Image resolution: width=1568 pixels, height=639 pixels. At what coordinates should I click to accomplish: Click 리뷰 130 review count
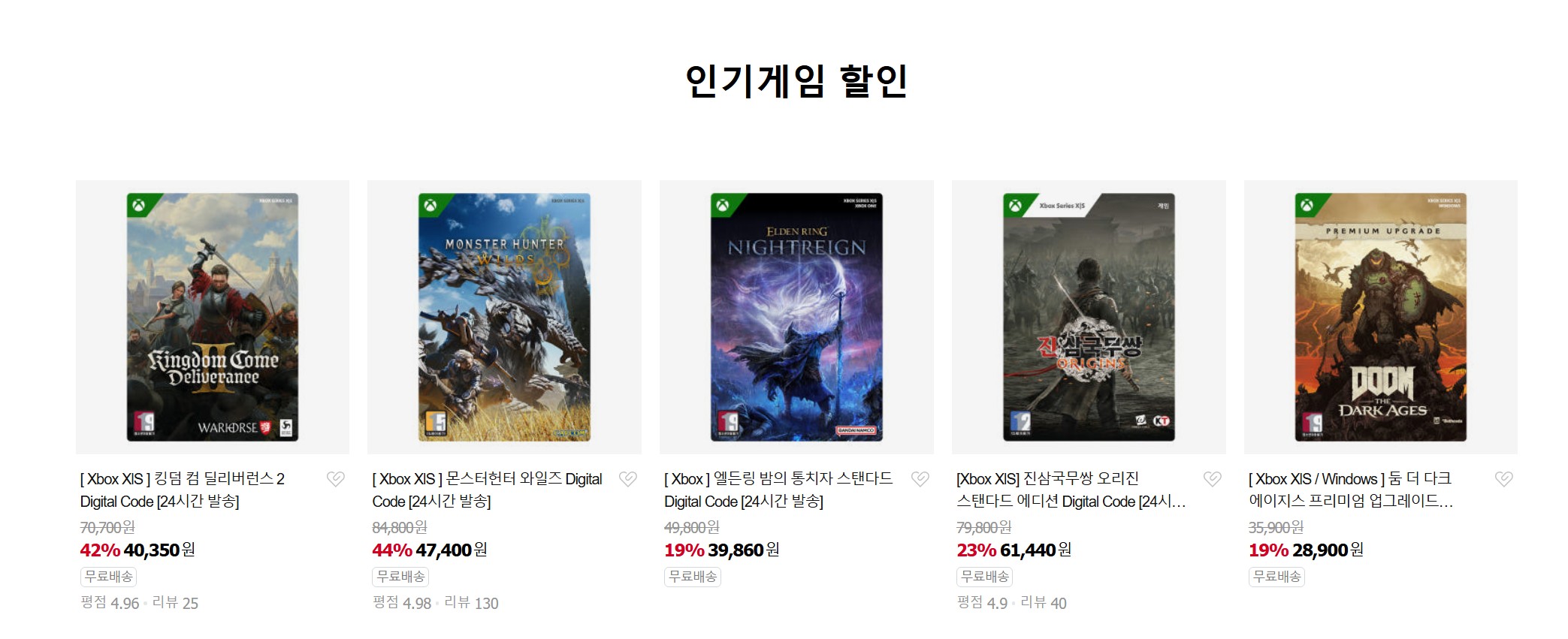point(471,603)
